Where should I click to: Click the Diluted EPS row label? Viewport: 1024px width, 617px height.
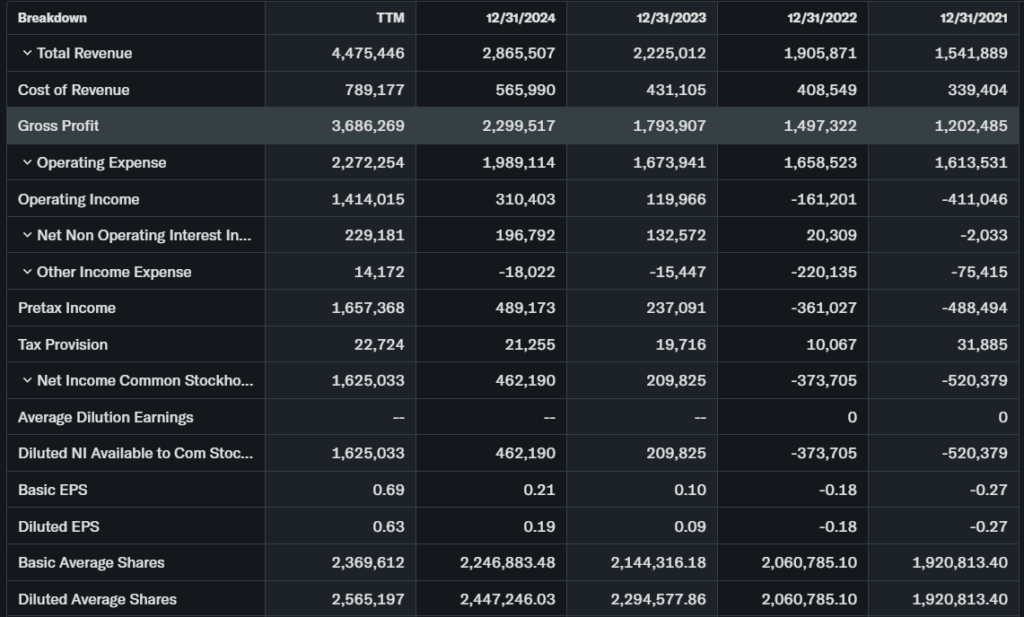[x=58, y=526]
